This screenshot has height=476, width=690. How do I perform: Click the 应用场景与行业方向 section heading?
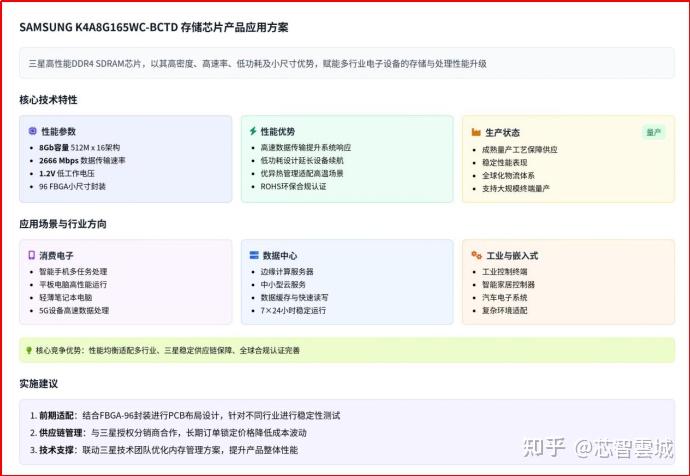click(x=63, y=224)
